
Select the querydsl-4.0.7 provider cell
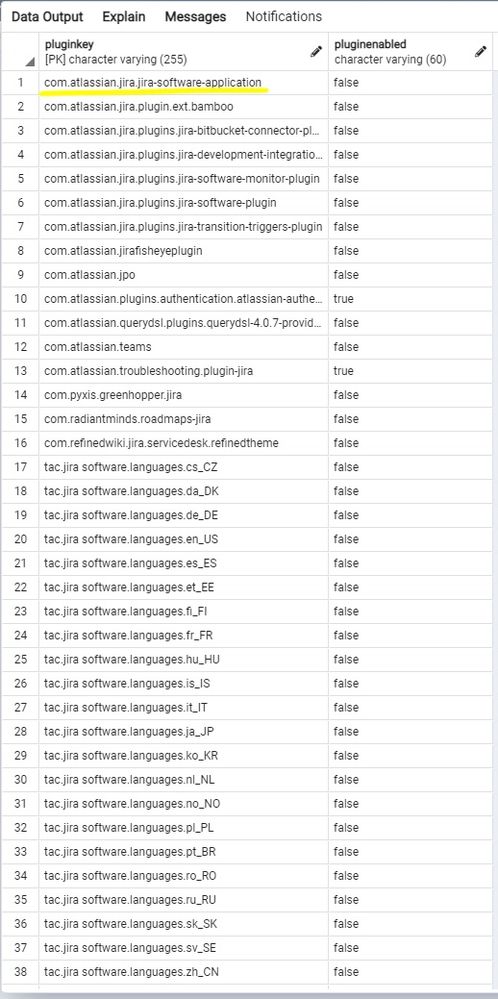tap(183, 323)
